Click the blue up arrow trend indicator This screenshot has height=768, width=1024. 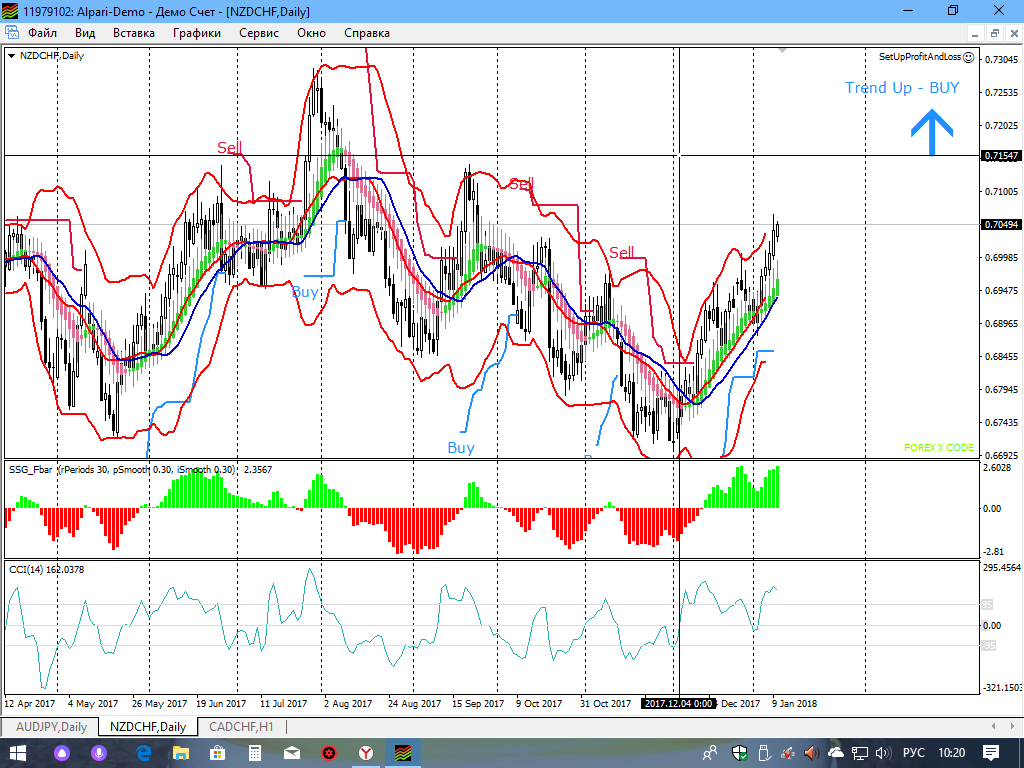pos(932,132)
